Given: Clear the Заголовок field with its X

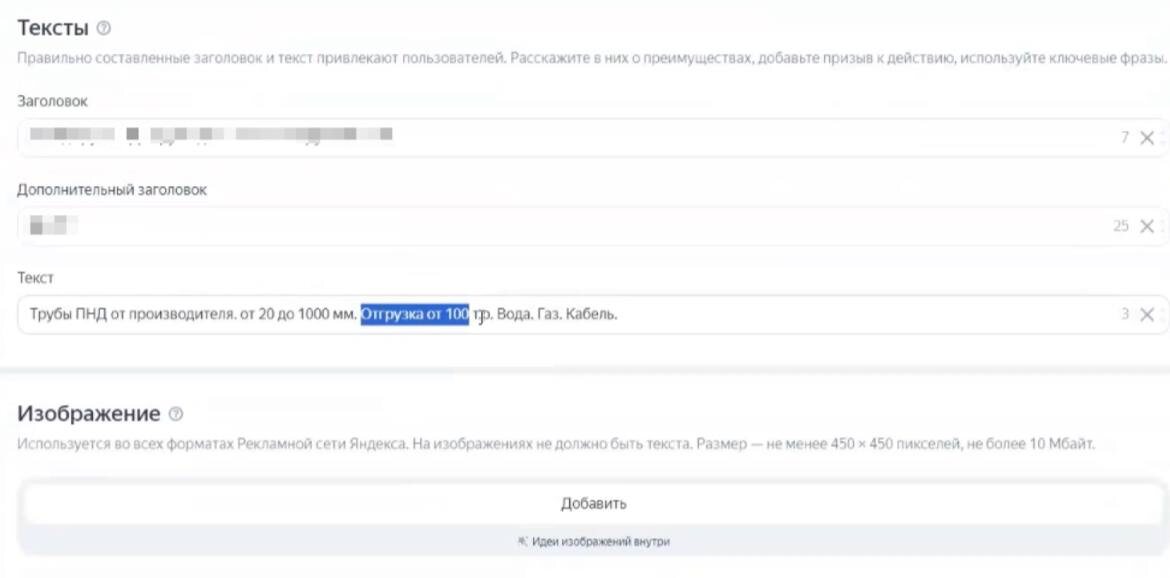Looking at the screenshot, I should [x=1147, y=137].
